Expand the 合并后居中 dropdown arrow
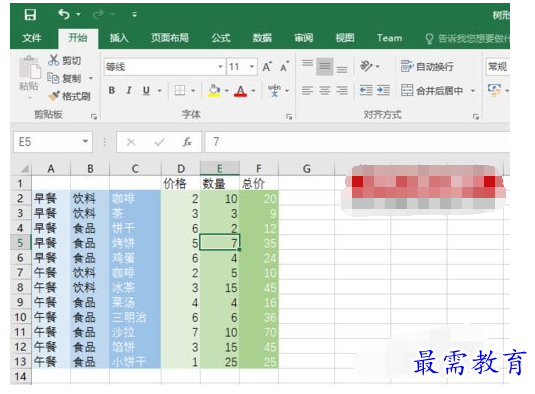535x394 pixels. pyautogui.click(x=473, y=91)
